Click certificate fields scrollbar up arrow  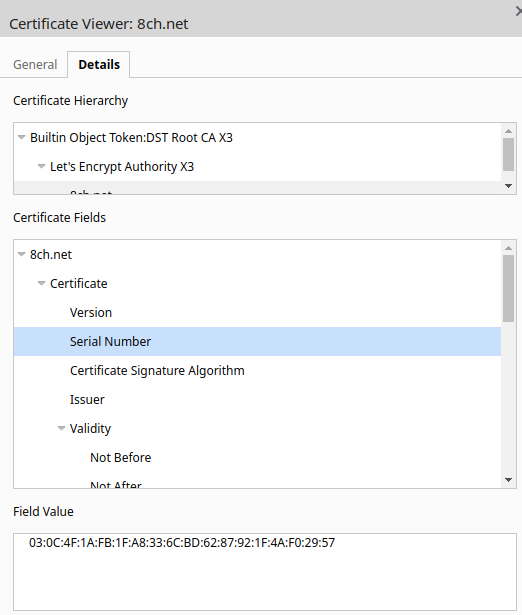(x=509, y=248)
